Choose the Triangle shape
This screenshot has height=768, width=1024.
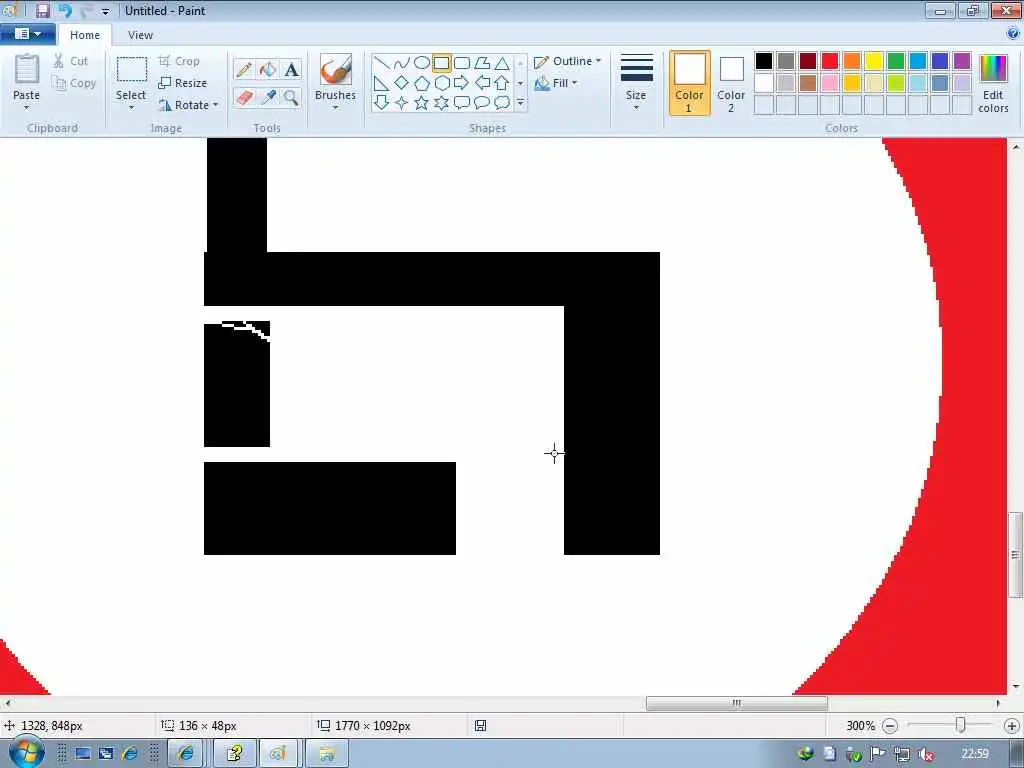[x=502, y=63]
